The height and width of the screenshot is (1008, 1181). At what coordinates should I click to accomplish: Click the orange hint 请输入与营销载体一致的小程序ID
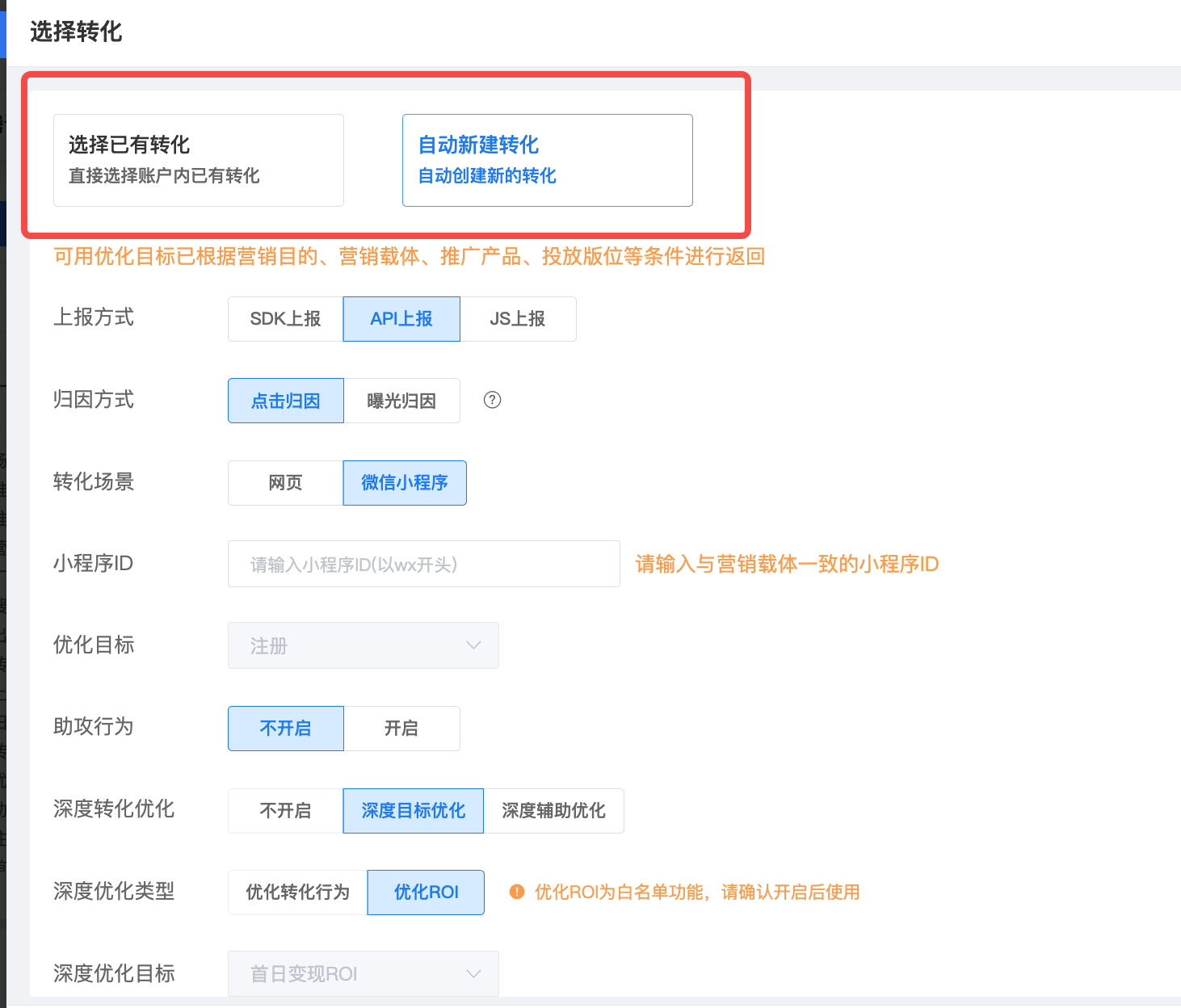pyautogui.click(x=787, y=564)
